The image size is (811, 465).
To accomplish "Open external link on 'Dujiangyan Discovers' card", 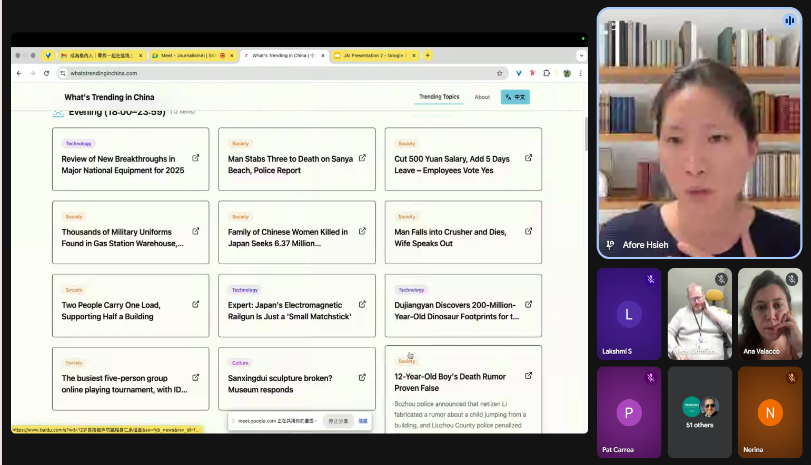I will coord(528,305).
